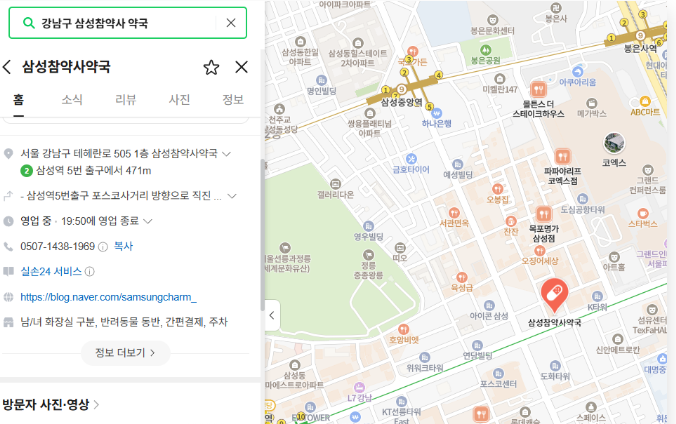
Task: Expand the address details chevron
Action: coord(226,154)
